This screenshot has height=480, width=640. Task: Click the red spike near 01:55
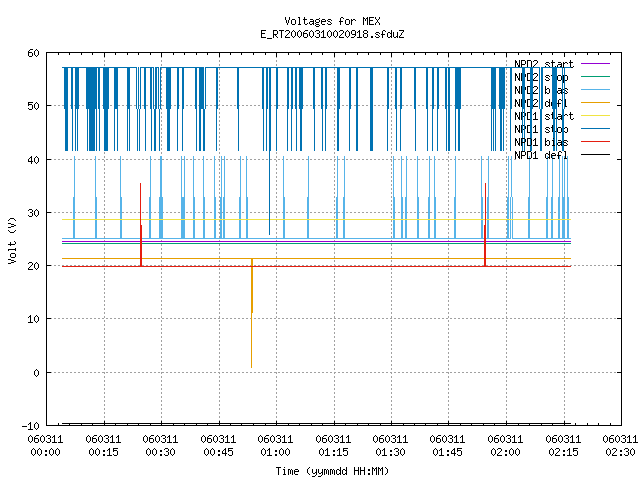coord(485,224)
